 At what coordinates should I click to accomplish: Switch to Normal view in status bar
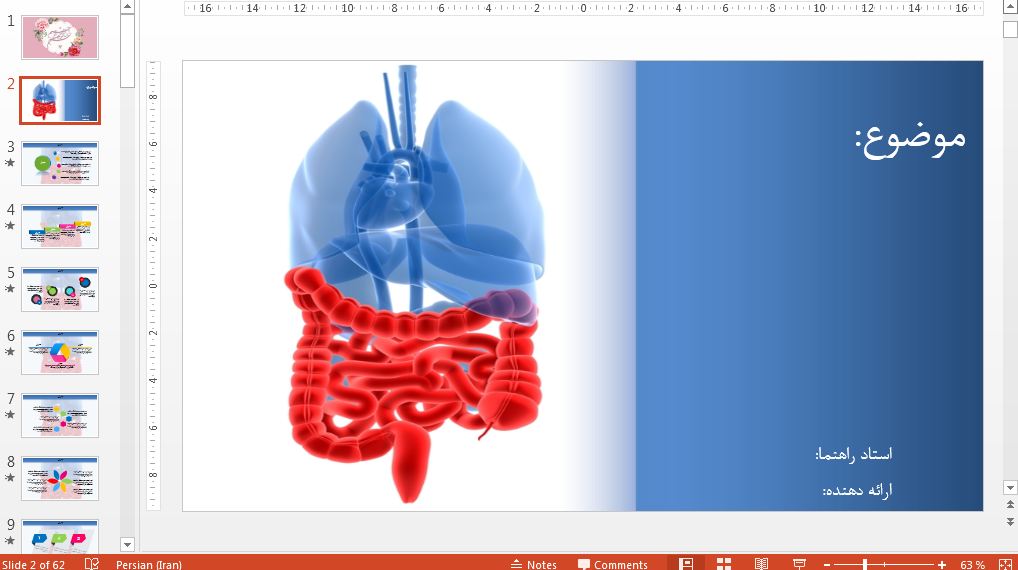click(x=686, y=564)
